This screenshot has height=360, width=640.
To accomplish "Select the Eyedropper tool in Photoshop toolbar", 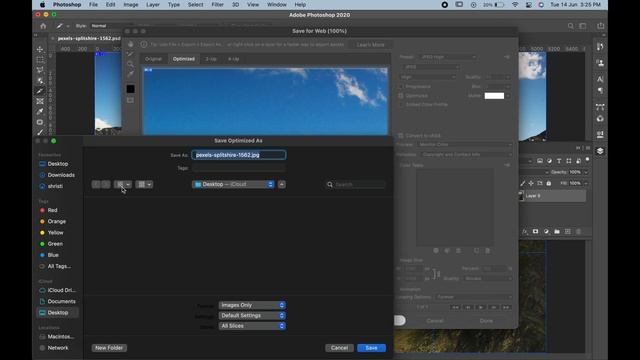I will (x=40, y=111).
